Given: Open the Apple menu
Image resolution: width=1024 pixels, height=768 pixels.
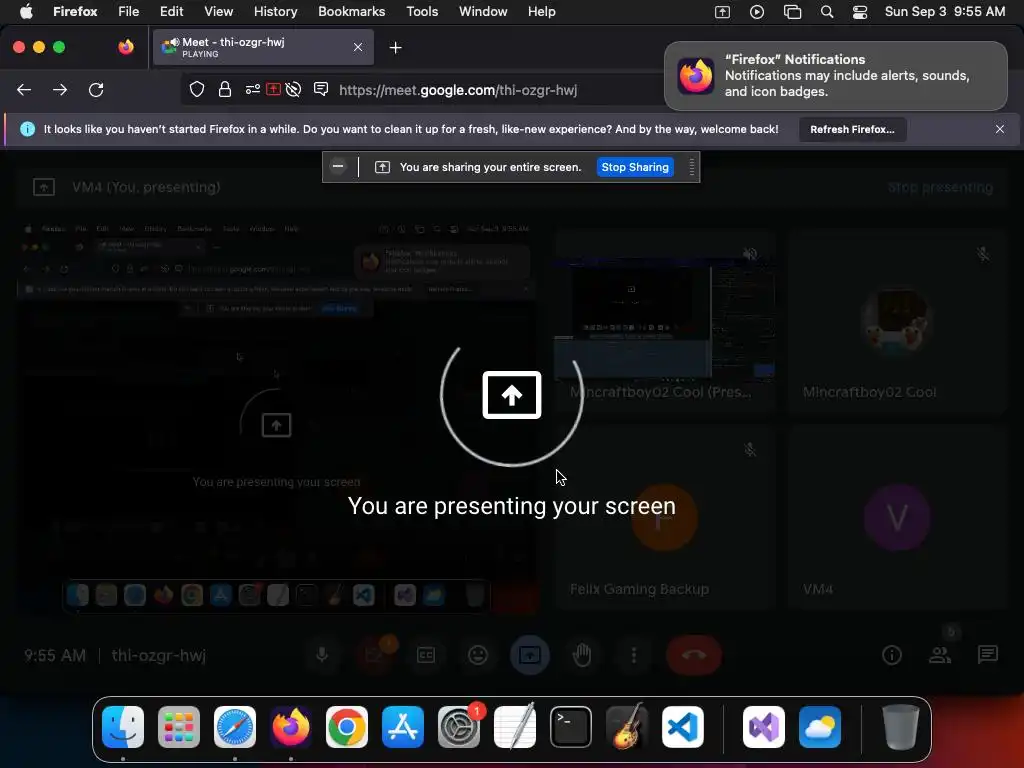Looking at the screenshot, I should (x=25, y=12).
